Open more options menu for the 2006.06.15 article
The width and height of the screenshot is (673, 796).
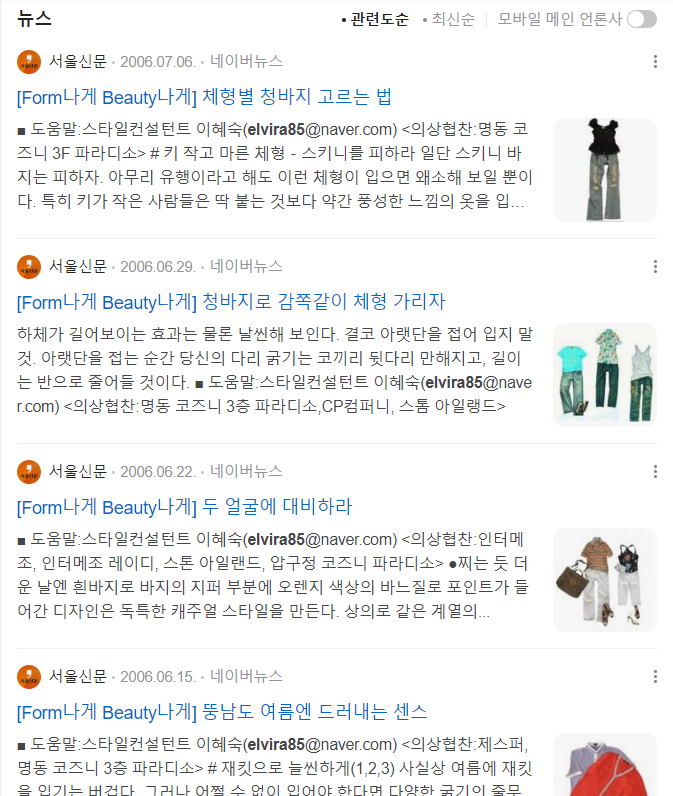tap(655, 677)
